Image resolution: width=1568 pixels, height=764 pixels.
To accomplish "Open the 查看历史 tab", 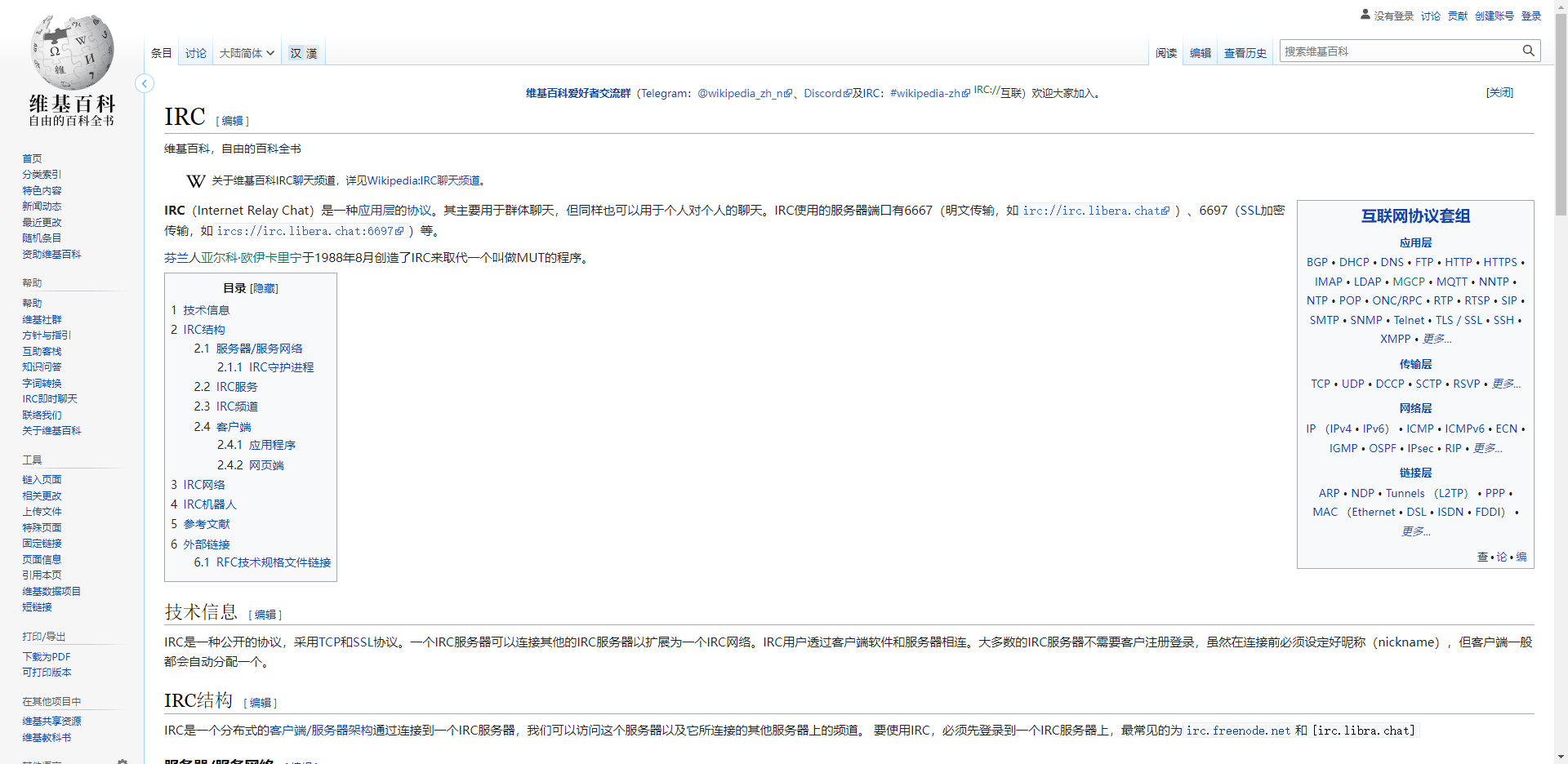I will click(x=1245, y=53).
